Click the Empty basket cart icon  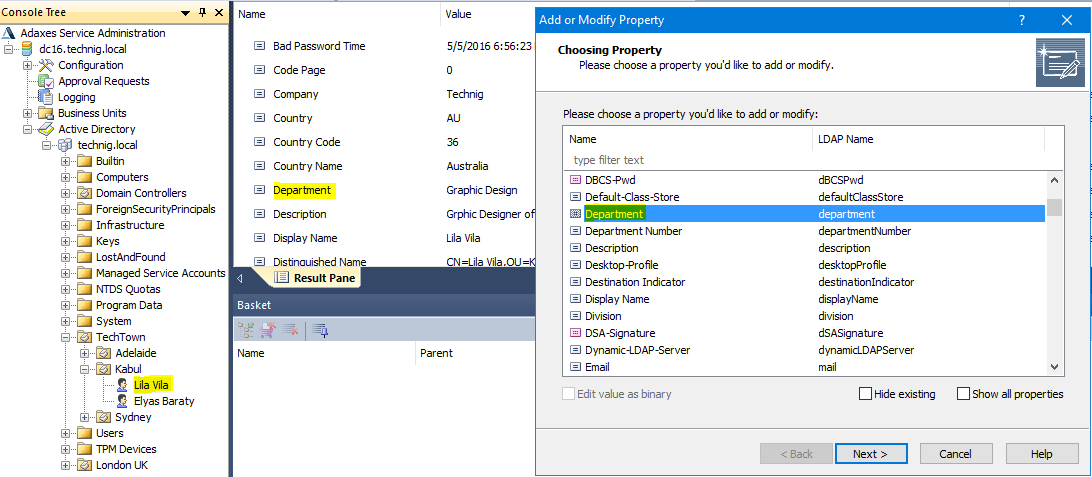tap(267, 330)
